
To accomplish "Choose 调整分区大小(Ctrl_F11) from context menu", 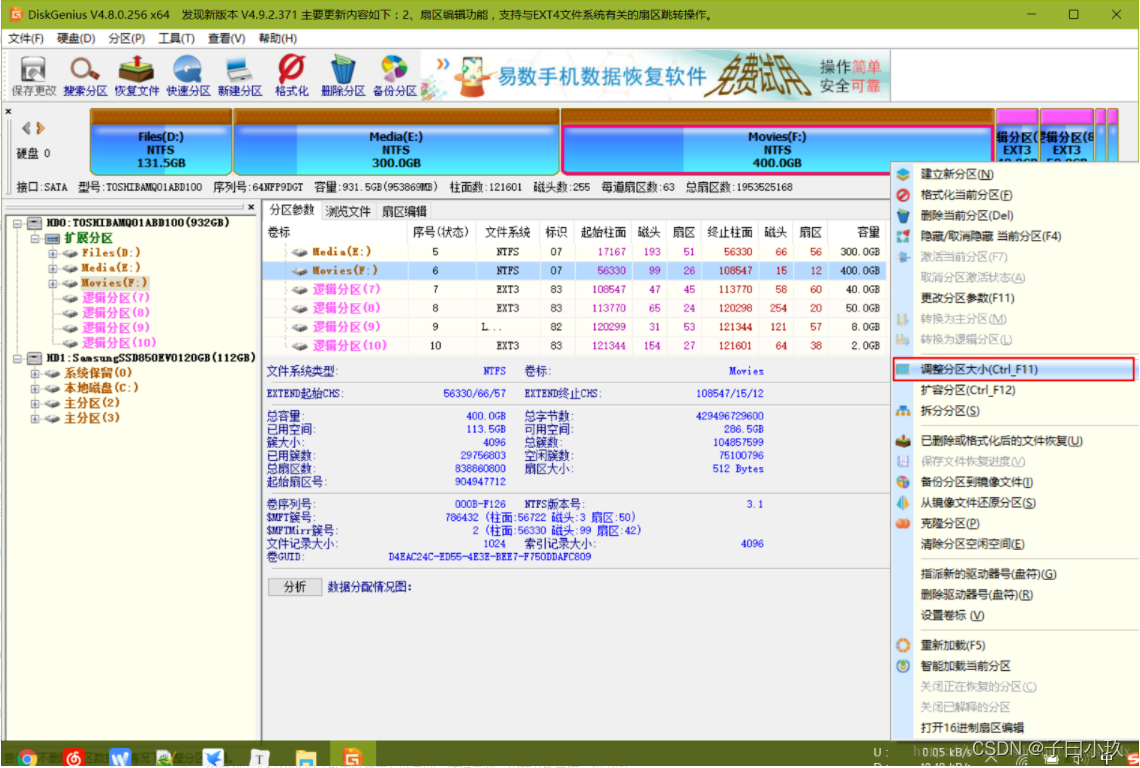I will click(x=1013, y=369).
